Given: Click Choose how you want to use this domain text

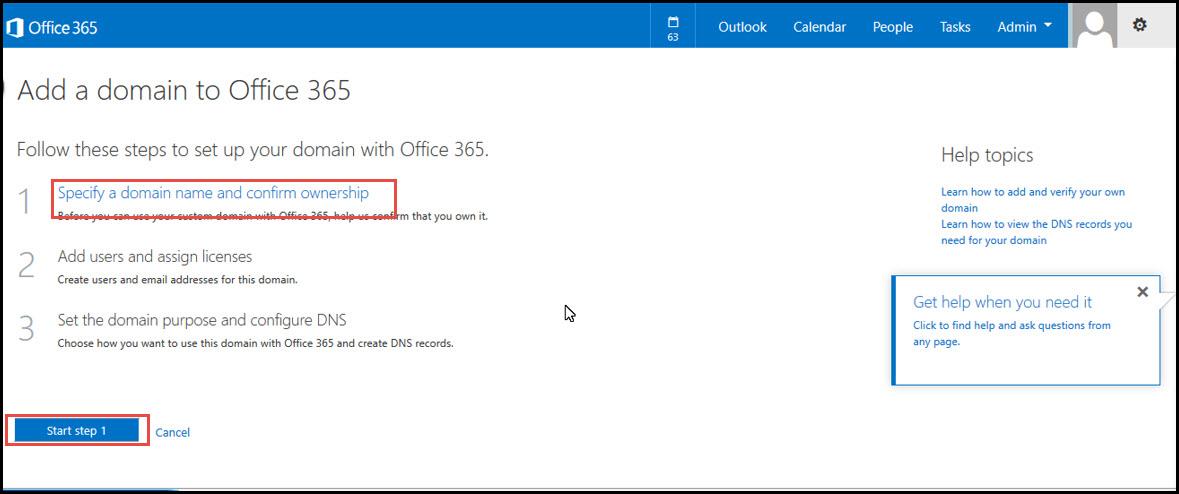Looking at the screenshot, I should (256, 344).
